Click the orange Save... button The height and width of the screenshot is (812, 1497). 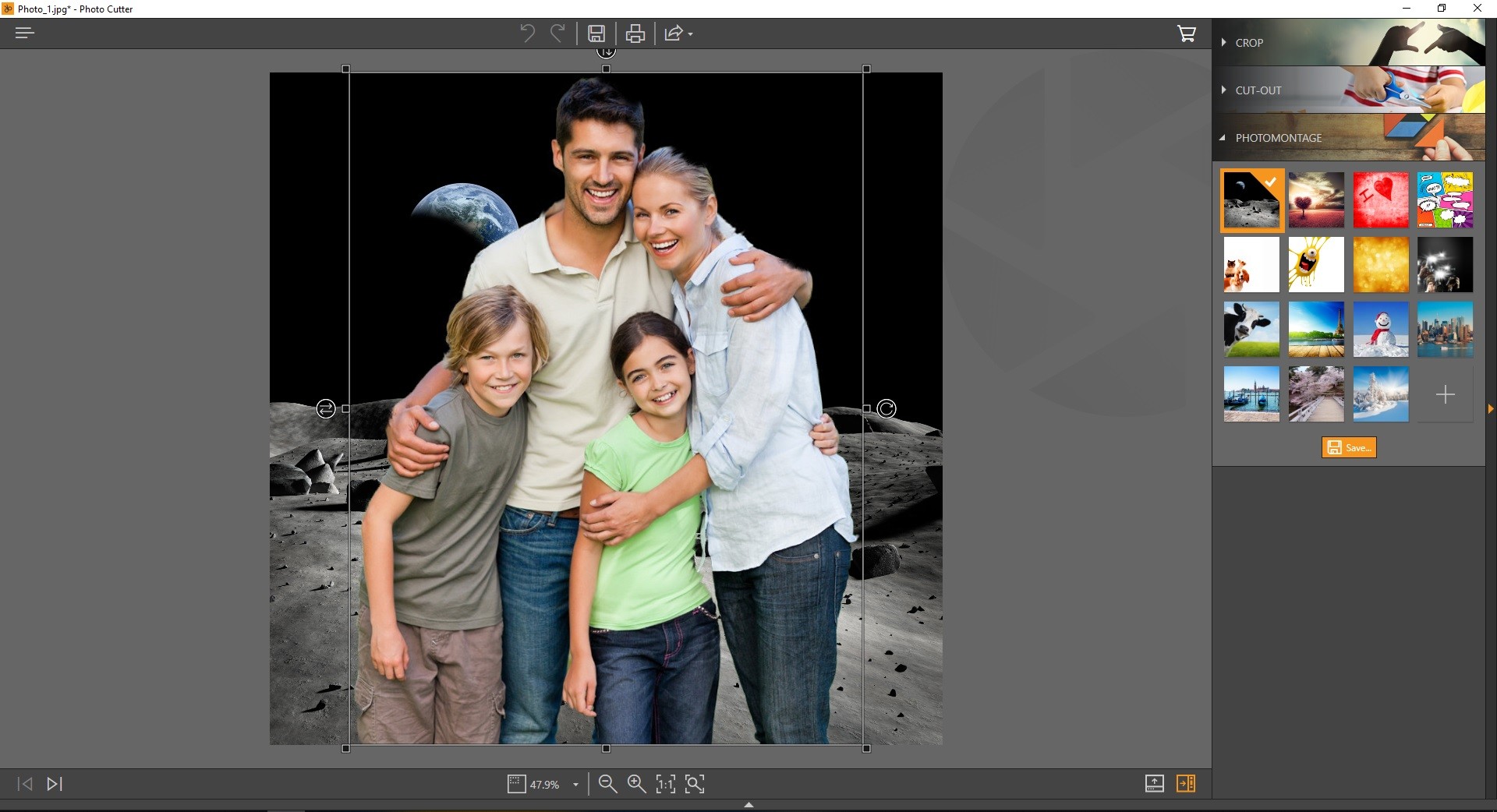click(x=1349, y=447)
